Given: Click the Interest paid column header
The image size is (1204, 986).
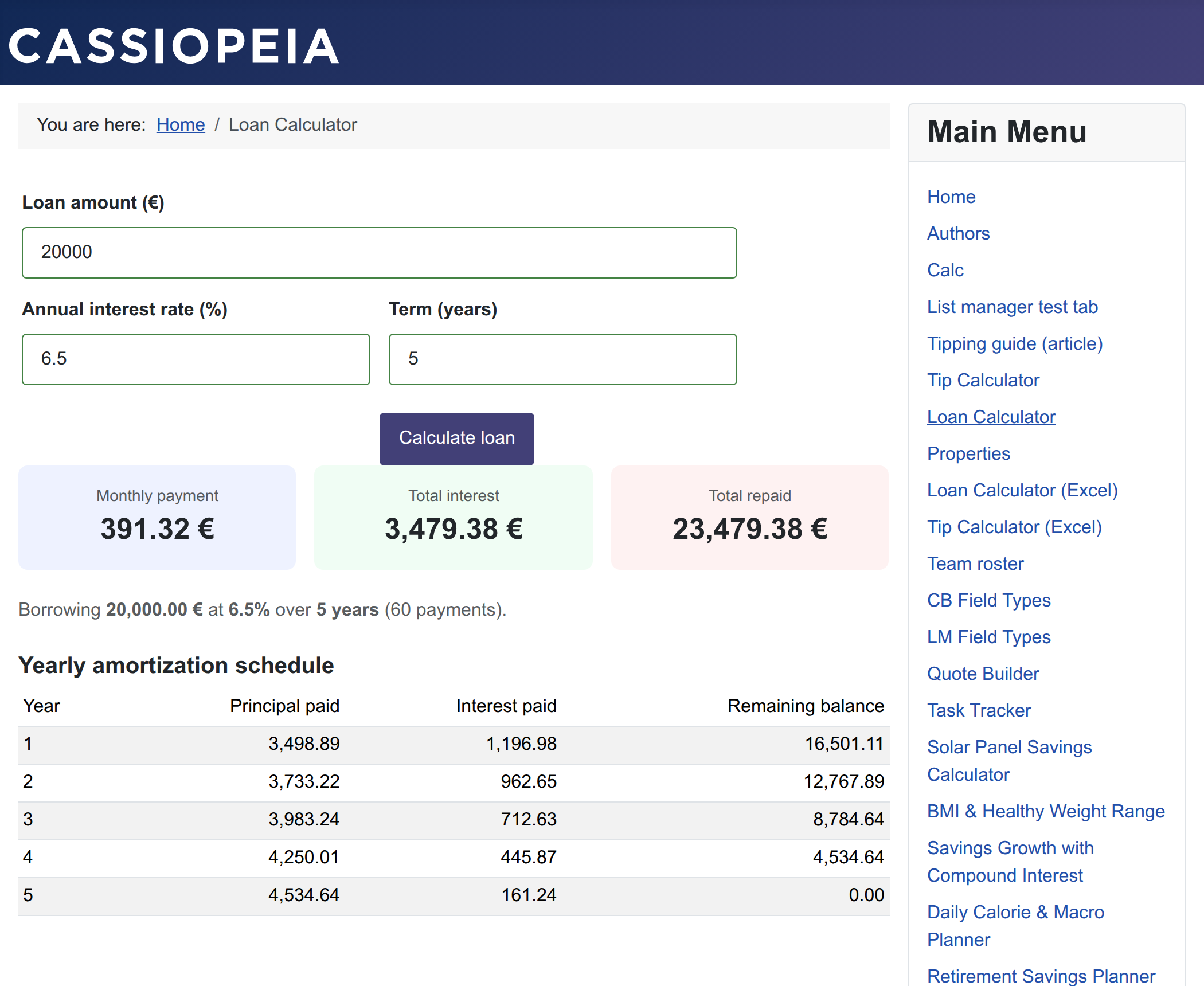Looking at the screenshot, I should [x=506, y=706].
